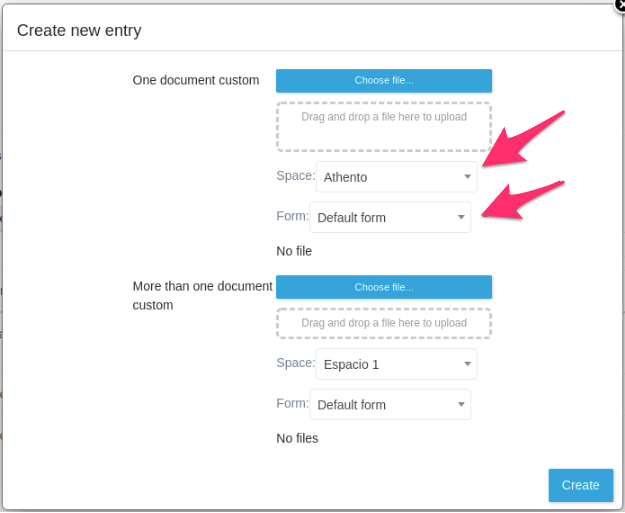Click the Form label below the Athento space
This screenshot has width=625, height=513.
pyautogui.click(x=292, y=216)
